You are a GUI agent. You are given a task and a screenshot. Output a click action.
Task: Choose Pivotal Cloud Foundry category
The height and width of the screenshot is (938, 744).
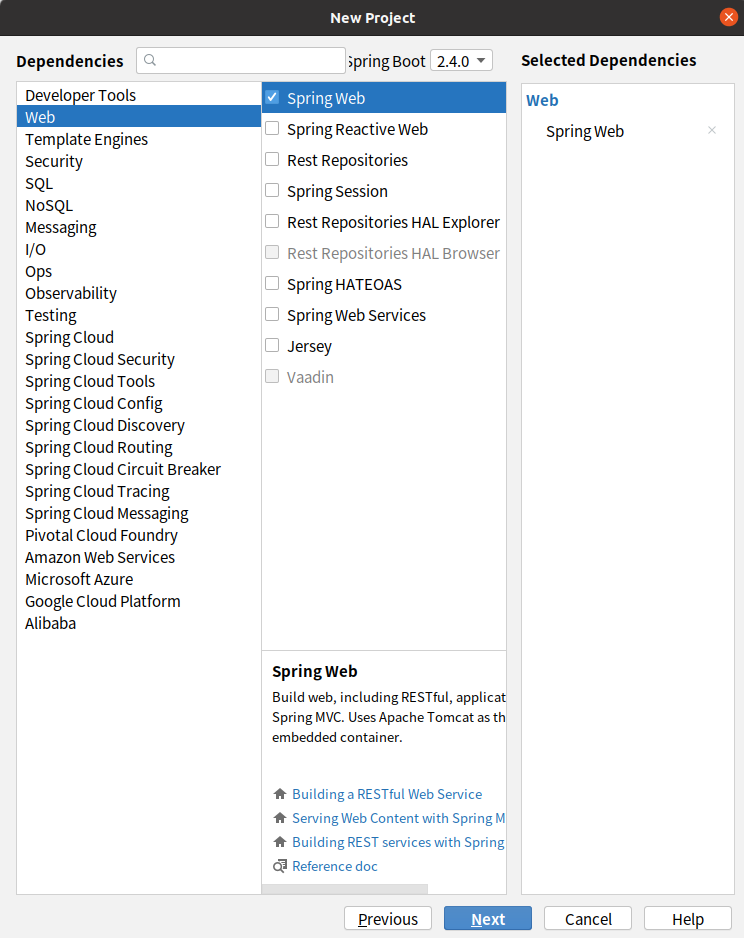139,535
